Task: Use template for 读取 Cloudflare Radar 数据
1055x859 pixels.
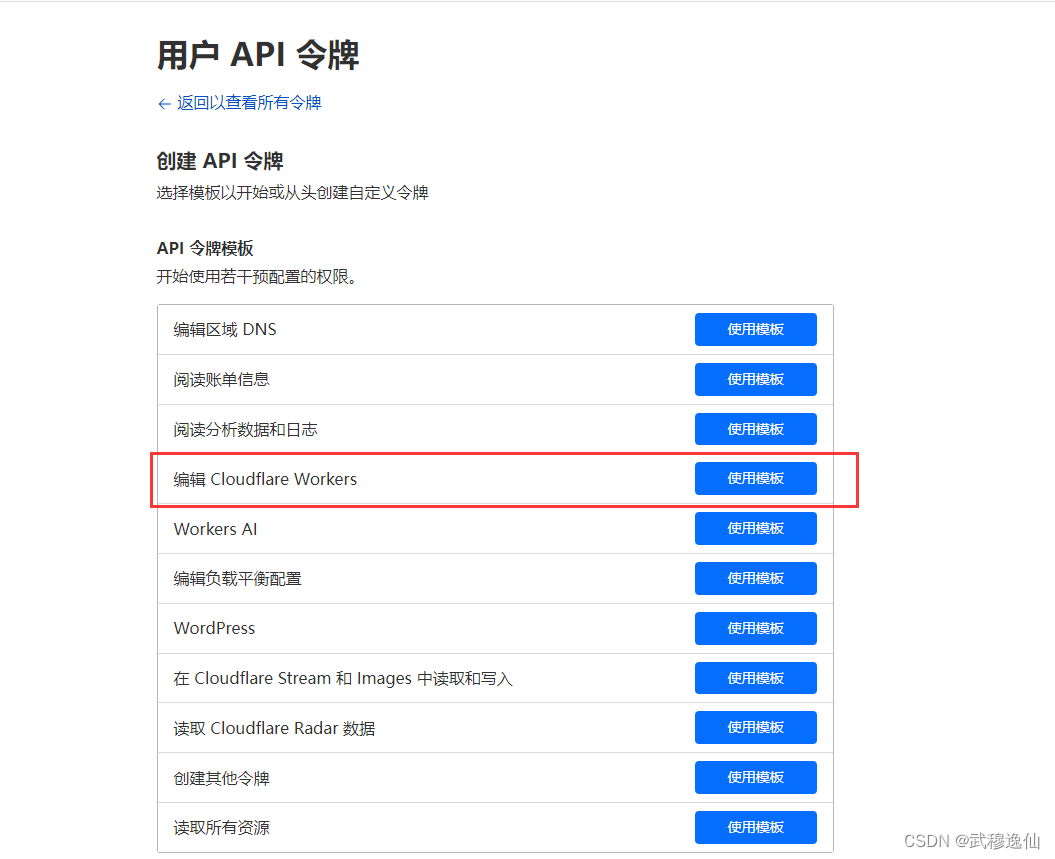Action: point(755,727)
